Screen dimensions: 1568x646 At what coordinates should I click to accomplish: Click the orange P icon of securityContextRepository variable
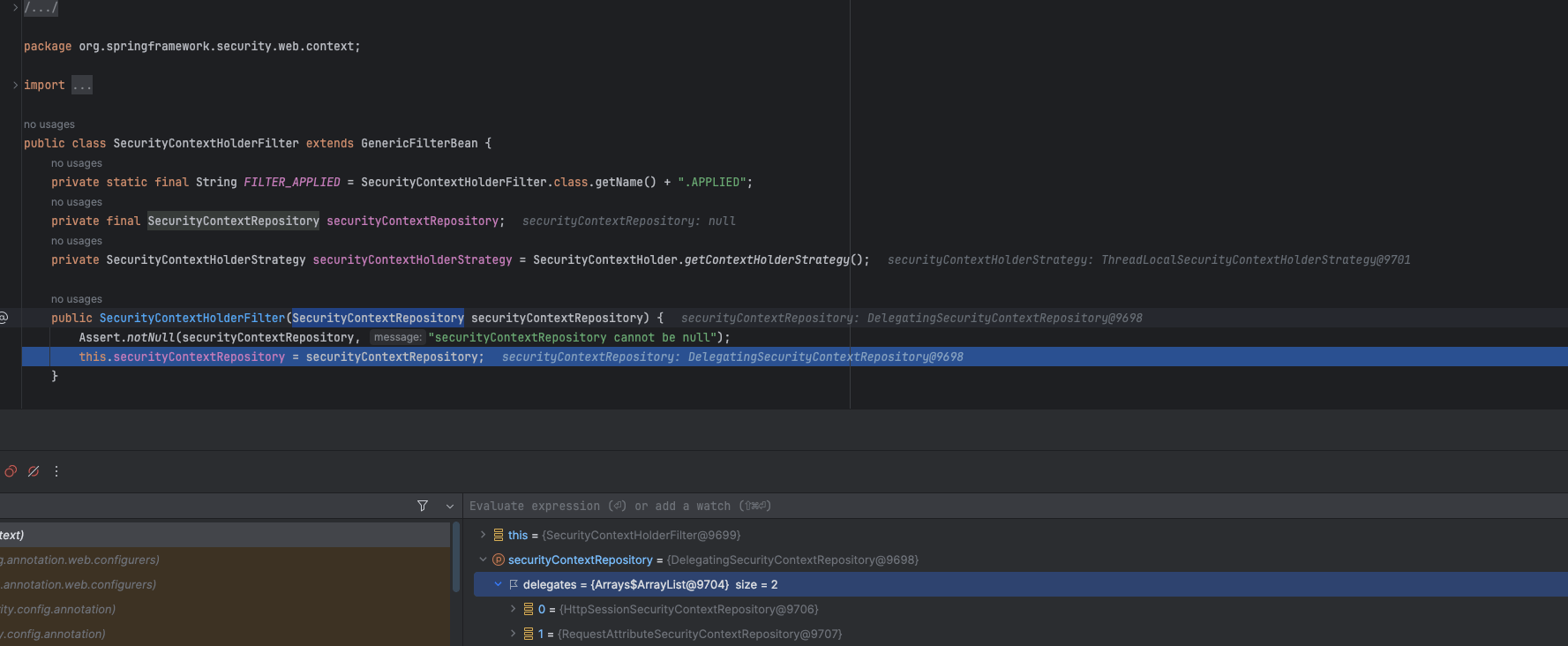click(x=499, y=560)
